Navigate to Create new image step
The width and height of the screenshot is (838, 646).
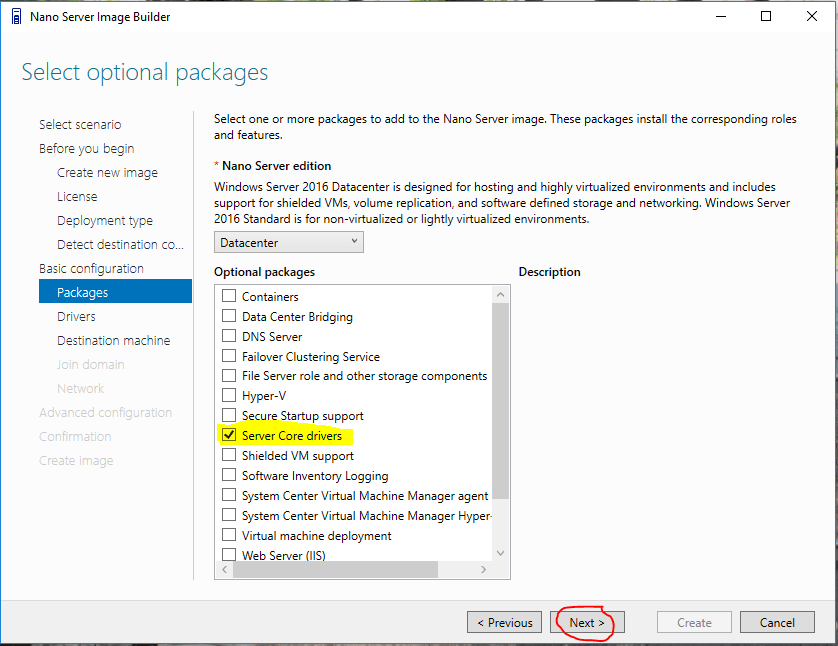pyautogui.click(x=107, y=173)
